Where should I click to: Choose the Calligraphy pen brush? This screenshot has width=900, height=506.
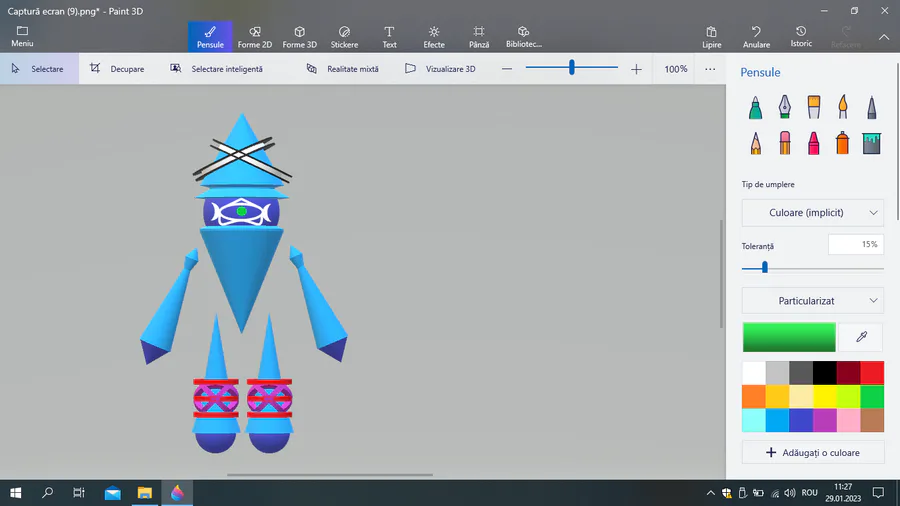(785, 107)
